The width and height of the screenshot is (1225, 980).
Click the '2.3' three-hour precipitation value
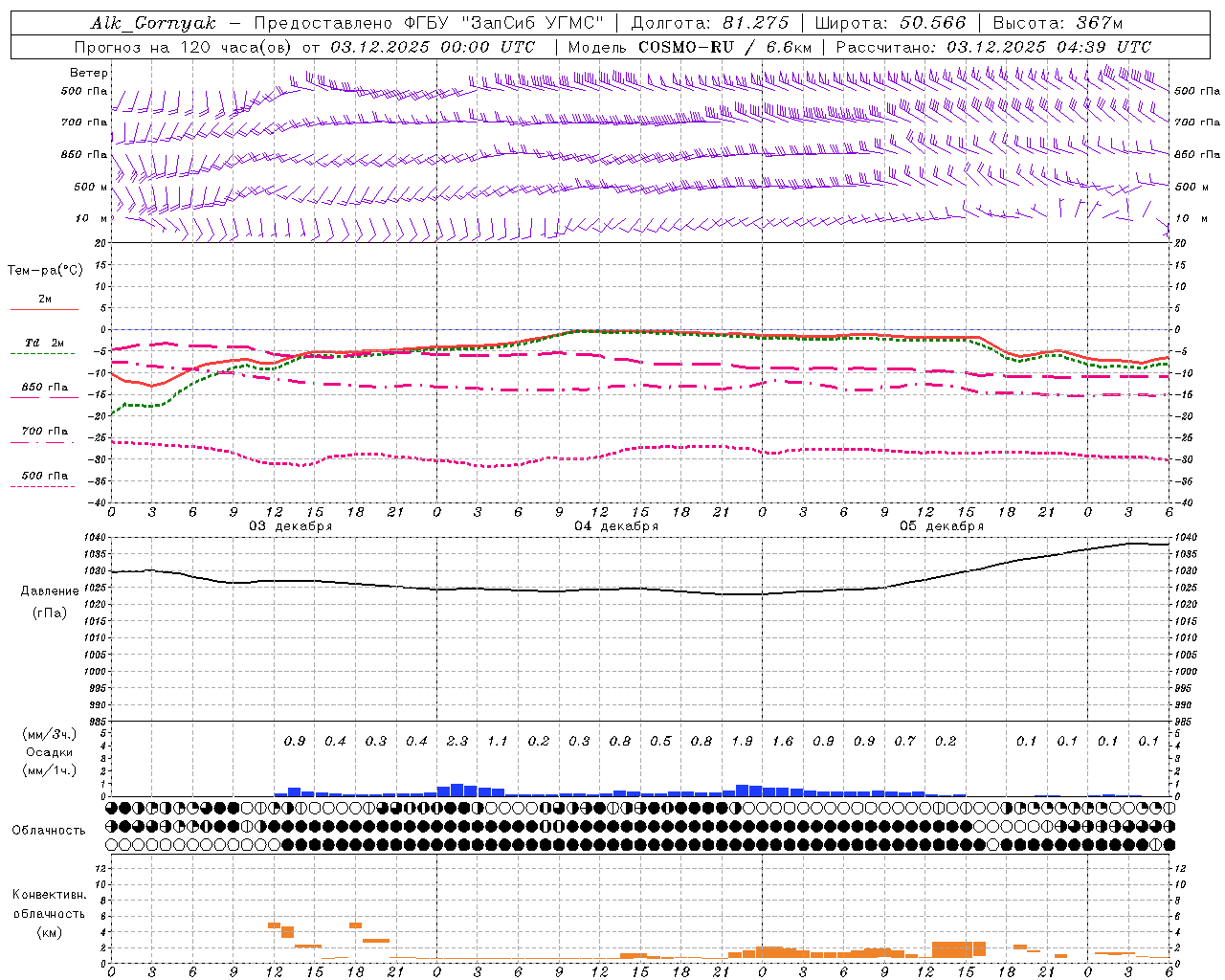pyautogui.click(x=457, y=741)
